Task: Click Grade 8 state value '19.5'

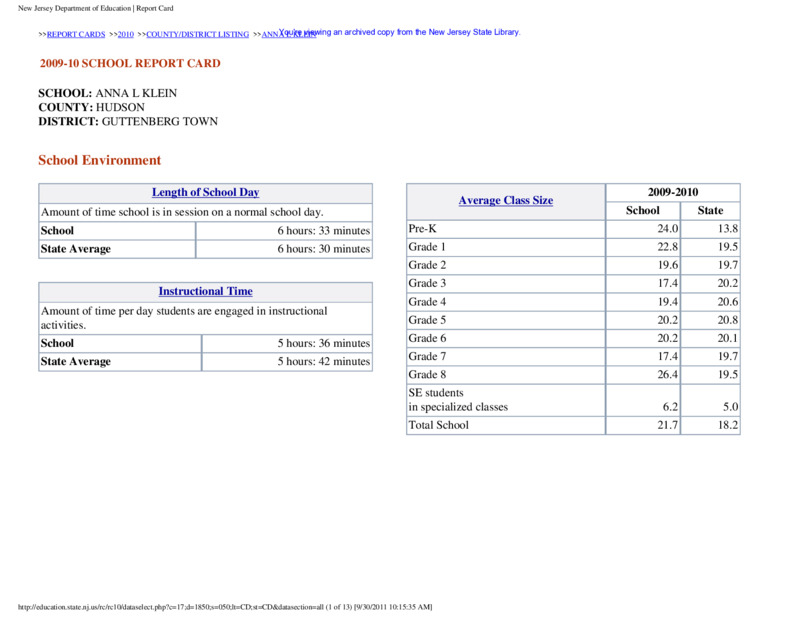Action: pyautogui.click(x=728, y=375)
